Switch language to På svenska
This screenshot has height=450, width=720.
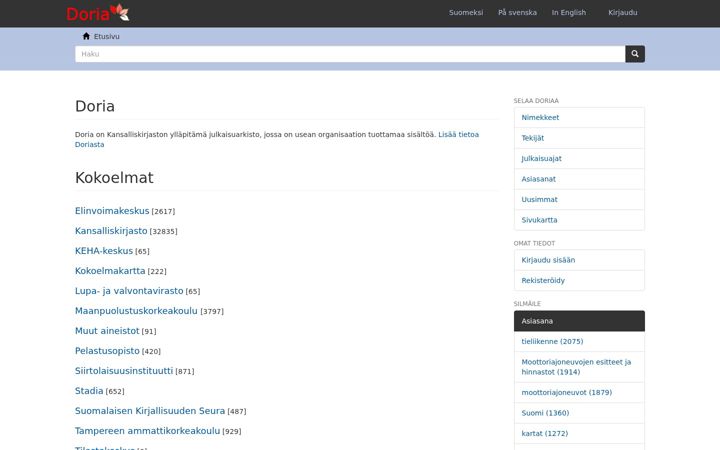point(517,12)
